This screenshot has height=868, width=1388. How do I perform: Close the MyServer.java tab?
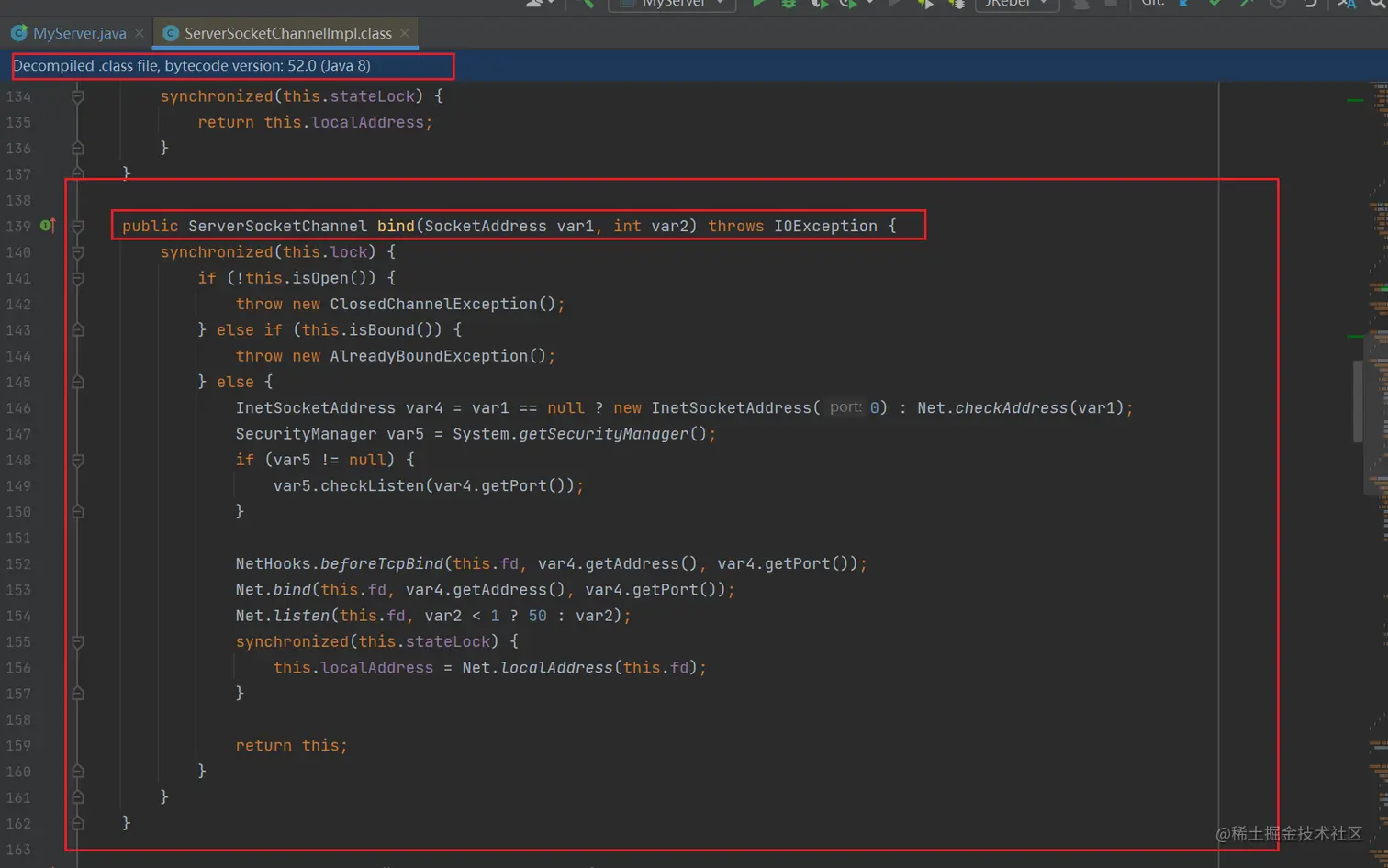tap(139, 33)
